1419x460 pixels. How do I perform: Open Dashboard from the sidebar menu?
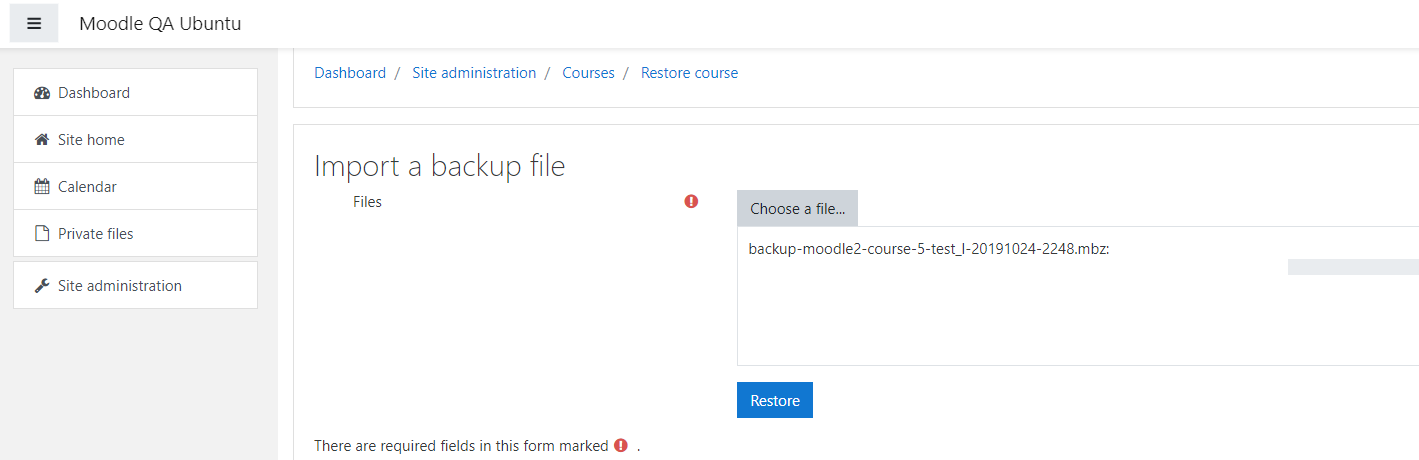tap(135, 92)
